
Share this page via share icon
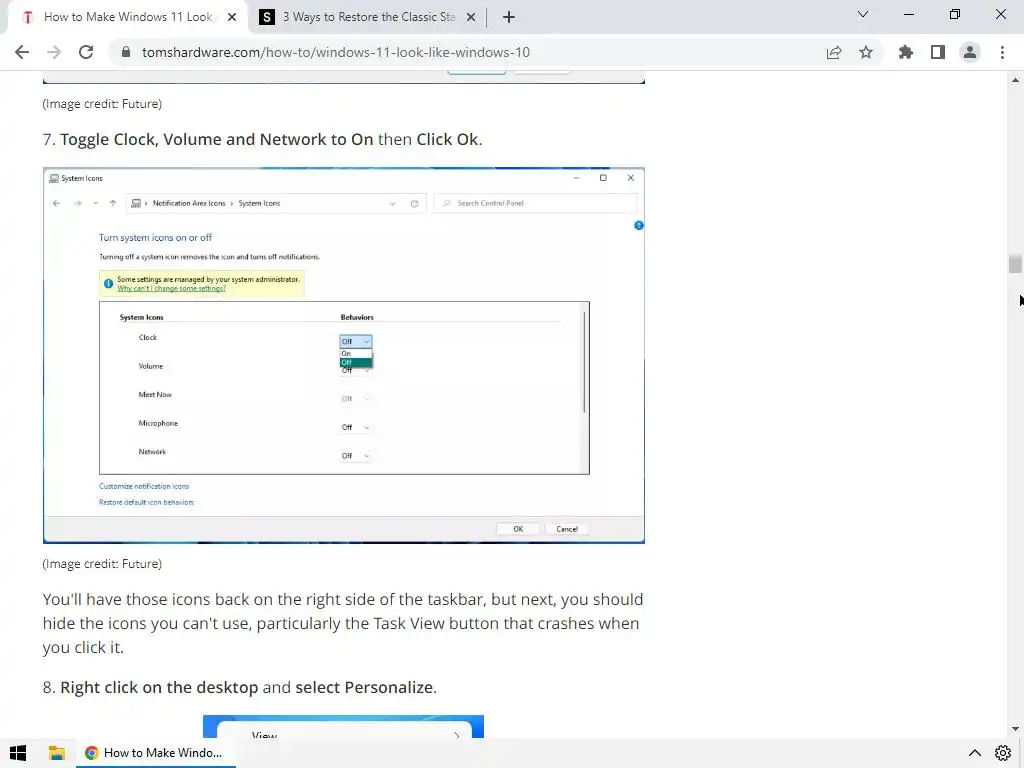click(834, 52)
